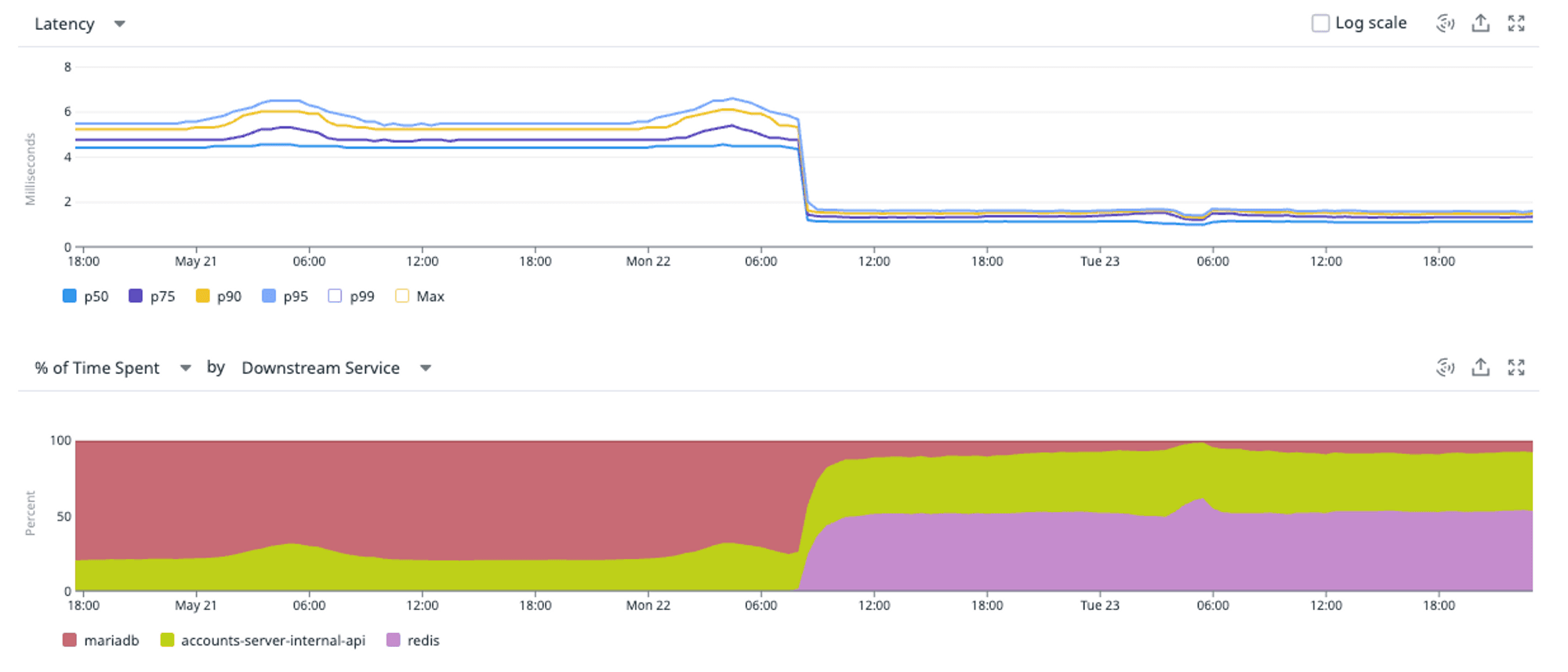This screenshot has width=1568, height=672.
Task: Toggle the redis legend swatch
Action: point(394,640)
